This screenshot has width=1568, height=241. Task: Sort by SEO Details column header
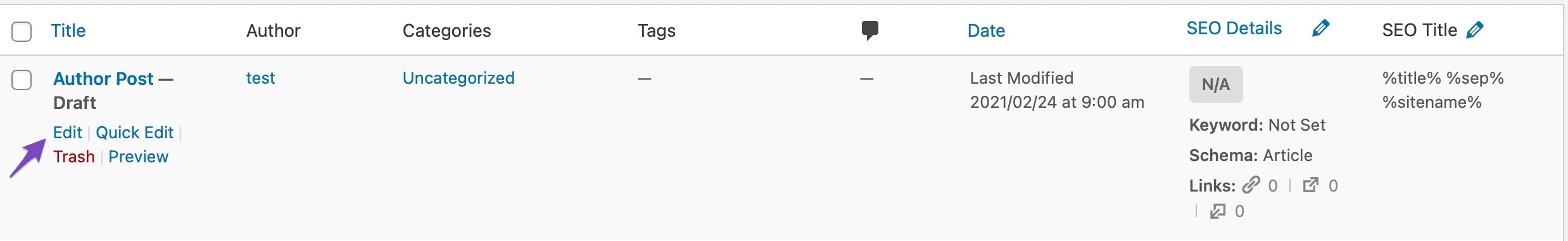click(x=1234, y=29)
